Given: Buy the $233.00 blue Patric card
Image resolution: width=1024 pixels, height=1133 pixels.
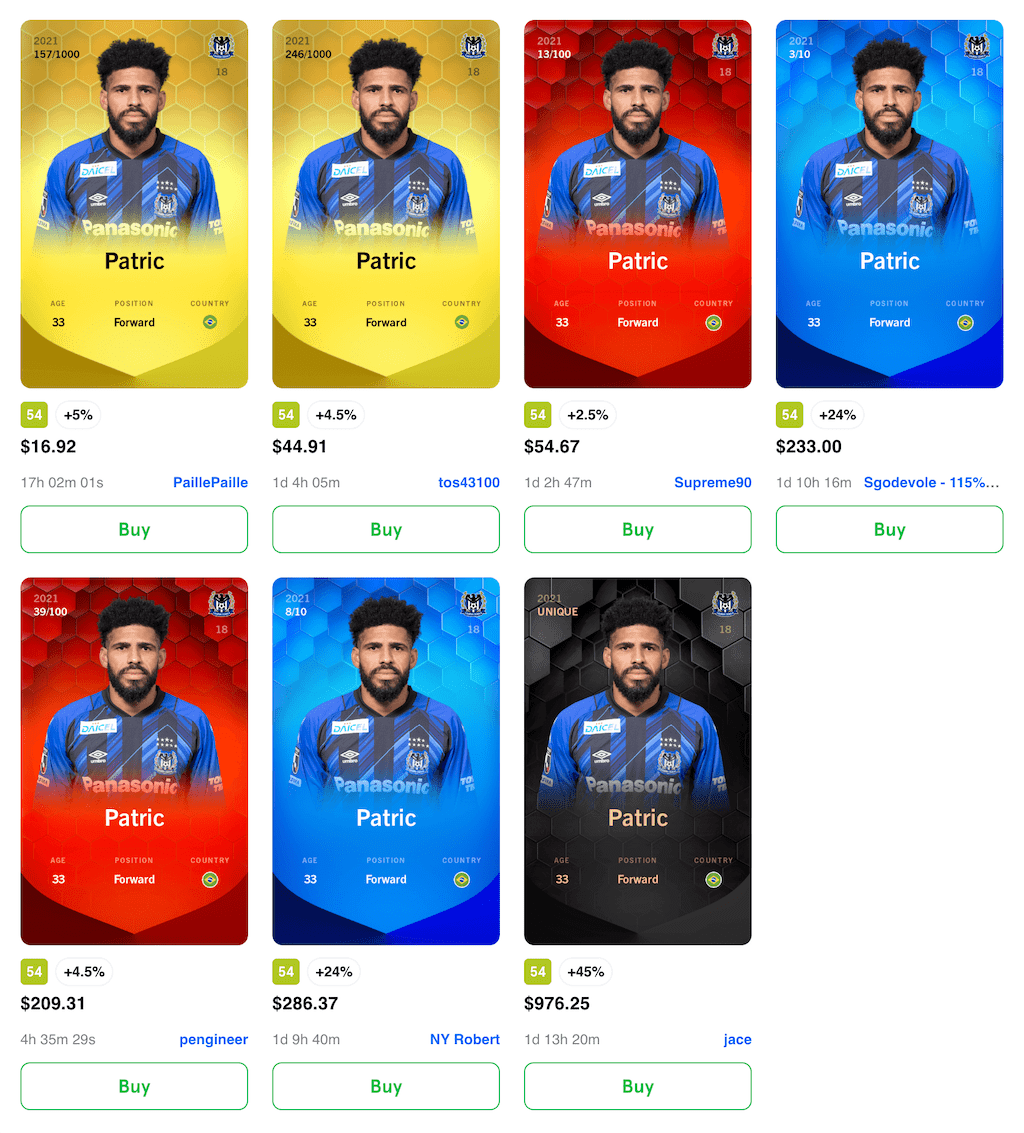Looking at the screenshot, I should 890,530.
